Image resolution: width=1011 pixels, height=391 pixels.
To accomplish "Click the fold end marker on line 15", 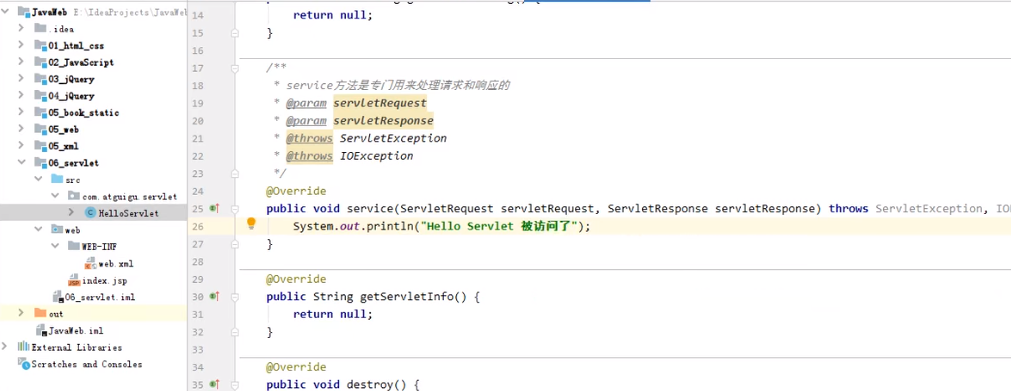I will coord(235,33).
